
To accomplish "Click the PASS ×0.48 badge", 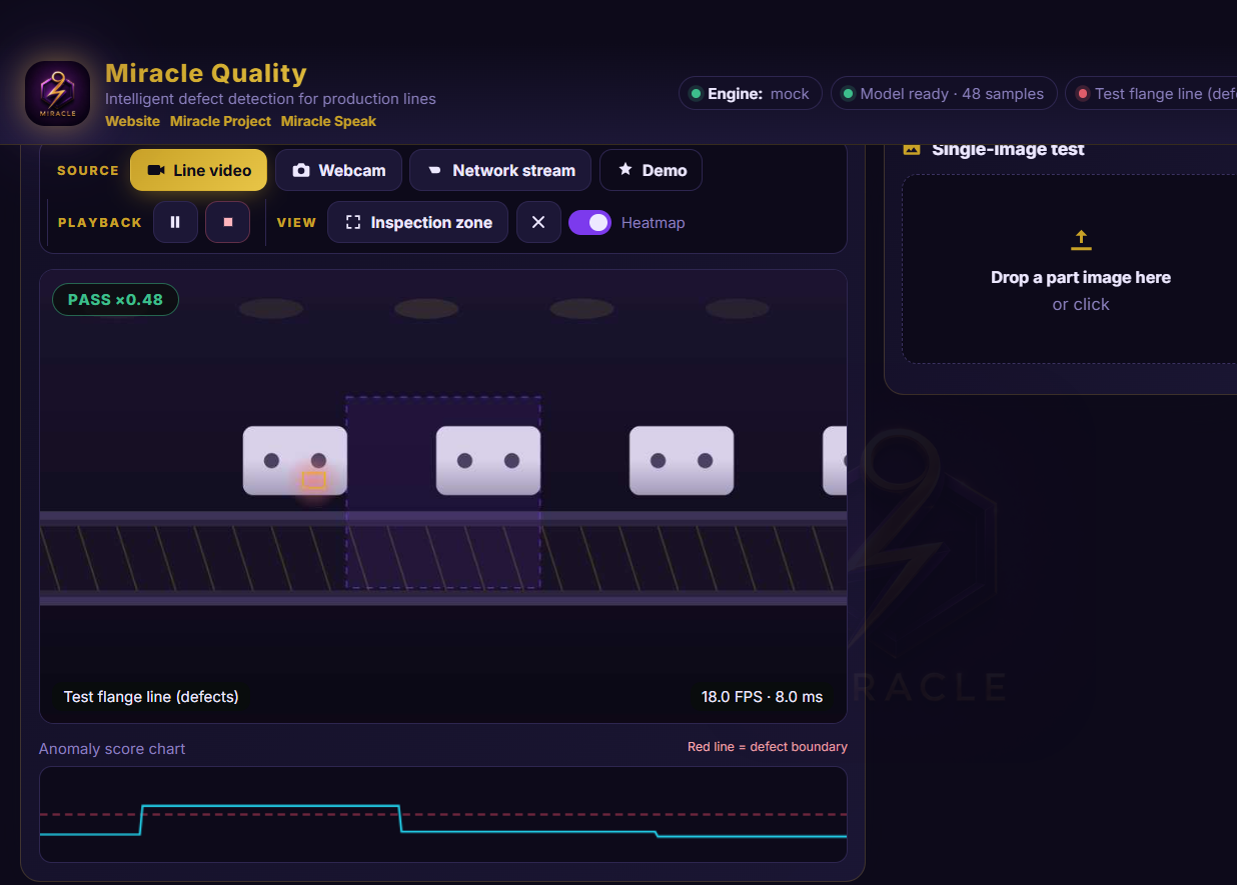I will tap(115, 299).
